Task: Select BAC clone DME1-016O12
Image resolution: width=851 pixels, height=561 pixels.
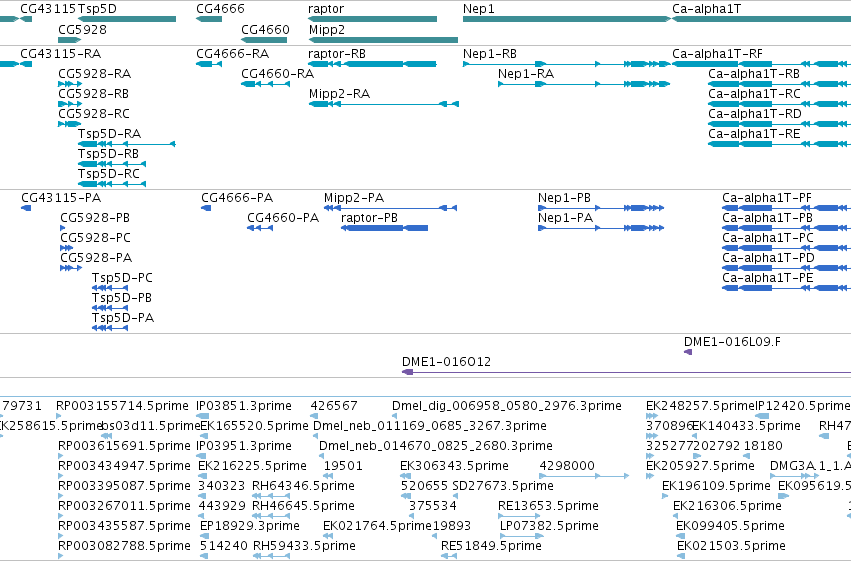Action: (446, 362)
